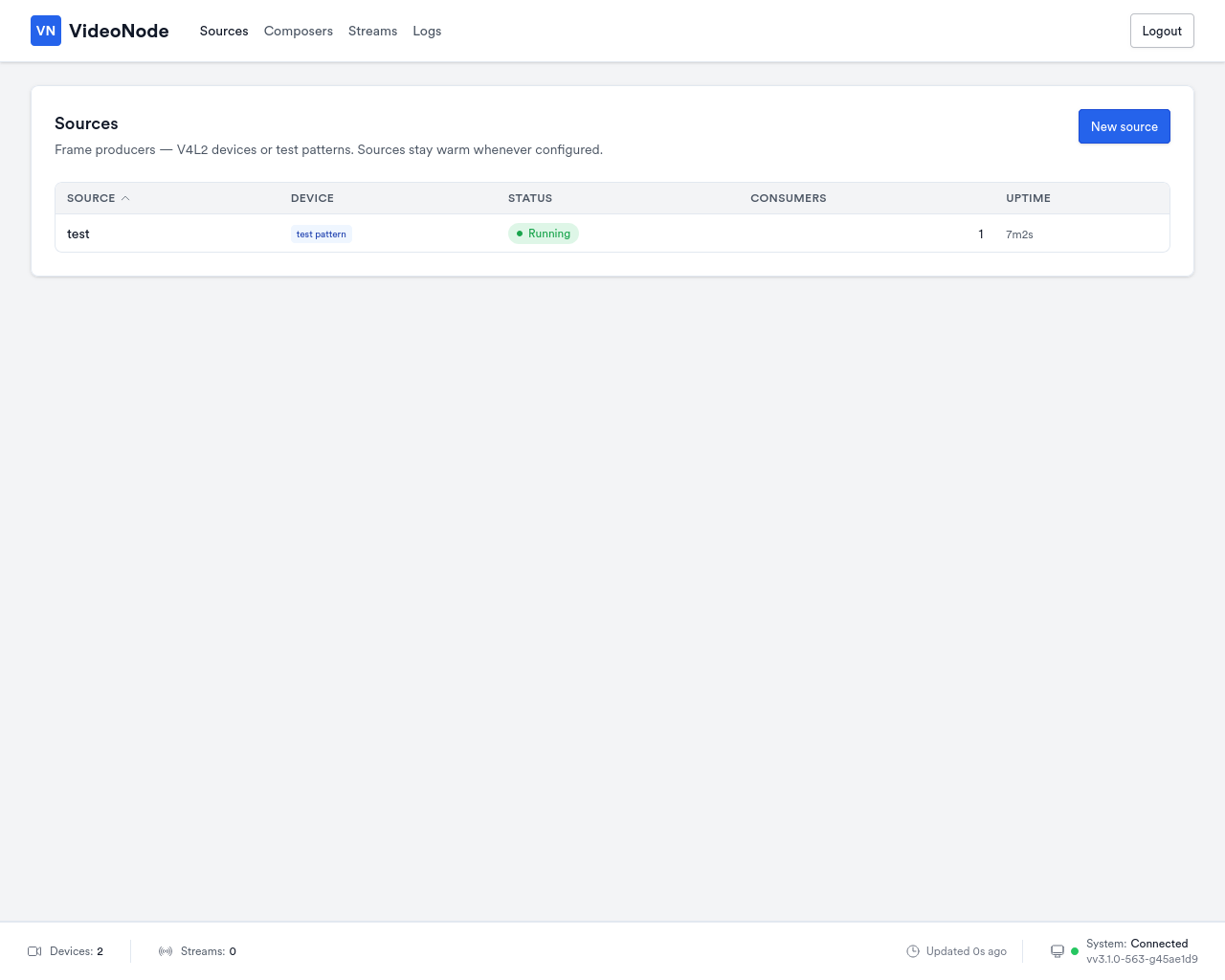Click the Frame producers description text

tap(328, 149)
